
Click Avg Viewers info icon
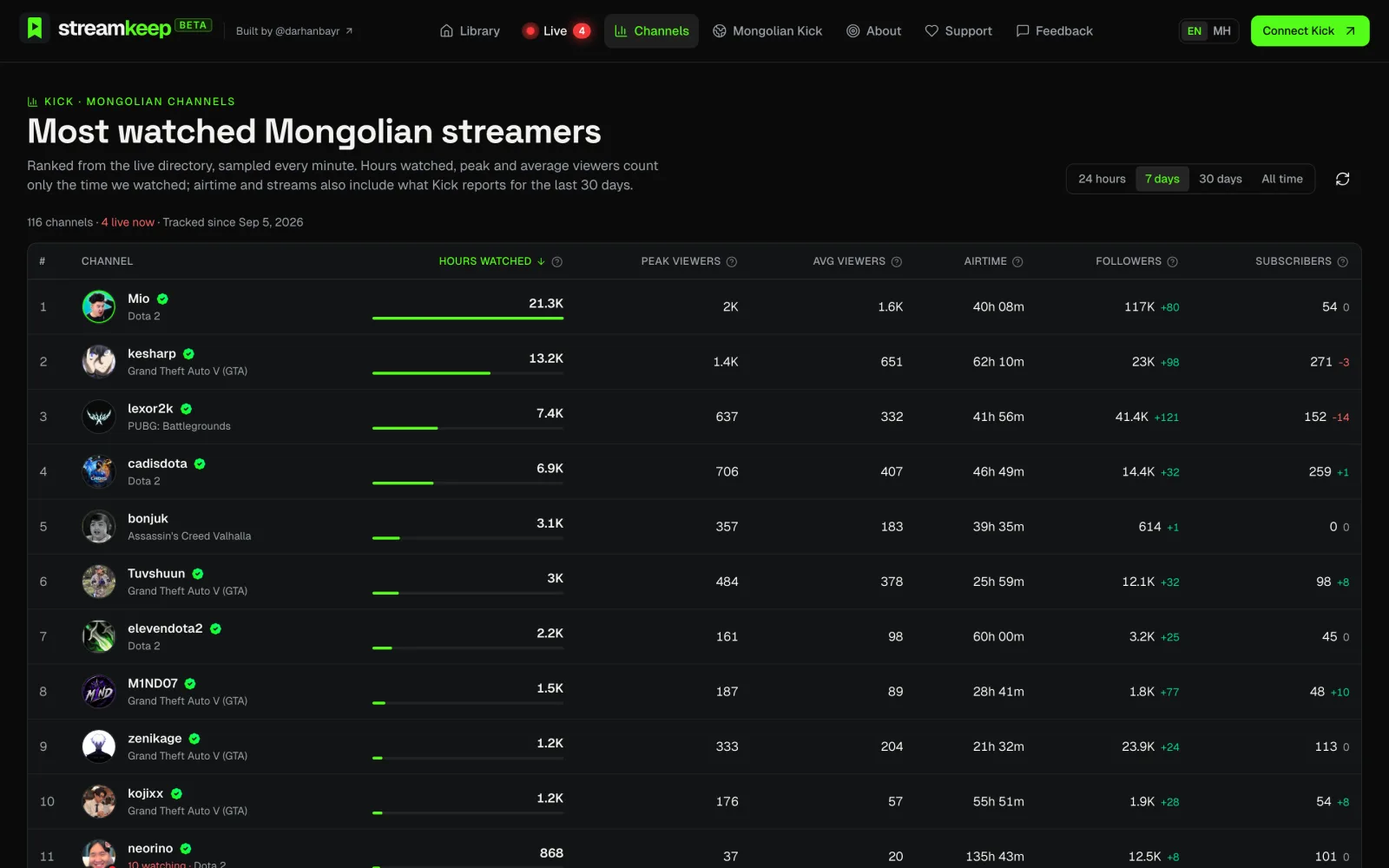[897, 261]
